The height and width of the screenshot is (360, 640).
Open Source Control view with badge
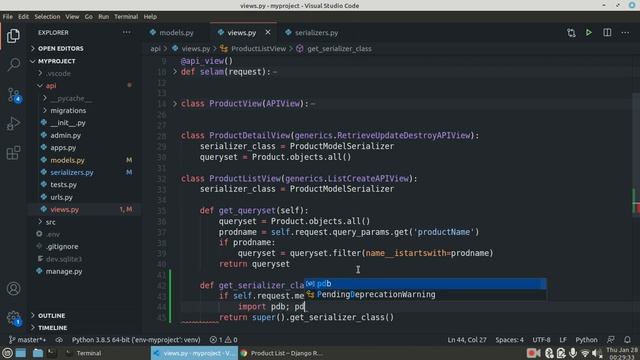click(x=13, y=95)
